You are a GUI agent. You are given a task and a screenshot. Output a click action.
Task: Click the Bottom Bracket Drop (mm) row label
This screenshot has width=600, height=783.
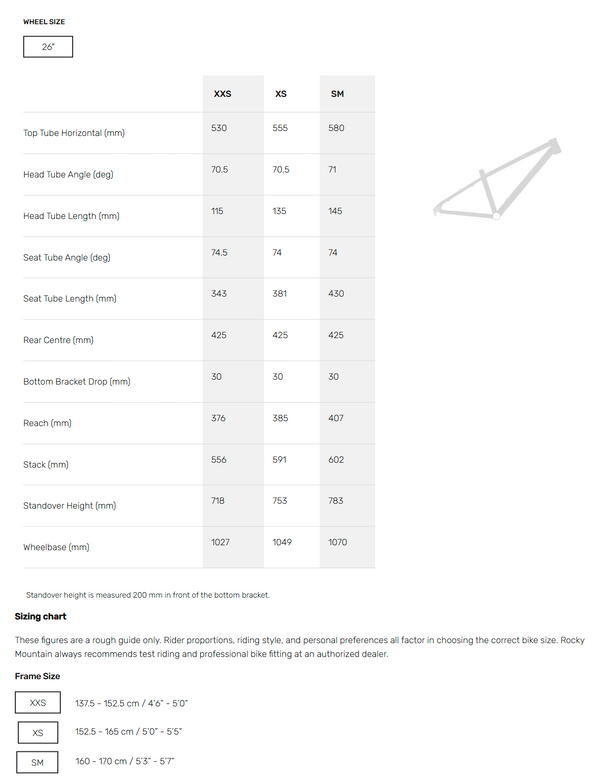77,382
